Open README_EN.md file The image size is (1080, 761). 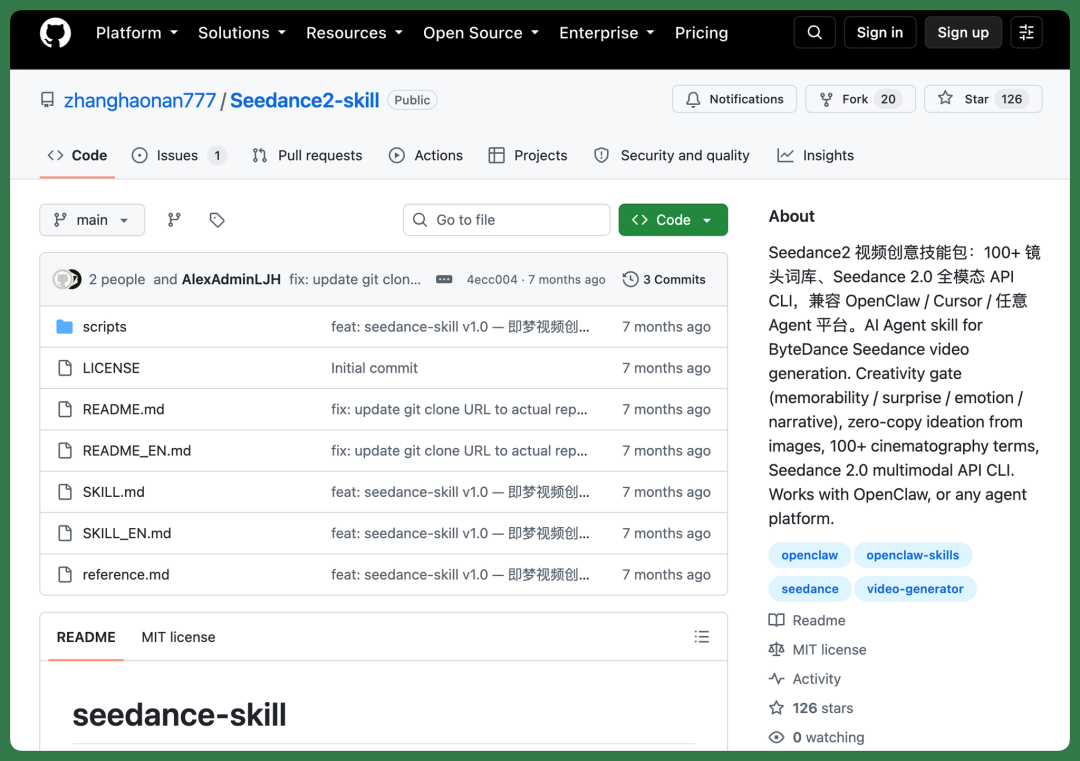coord(136,450)
